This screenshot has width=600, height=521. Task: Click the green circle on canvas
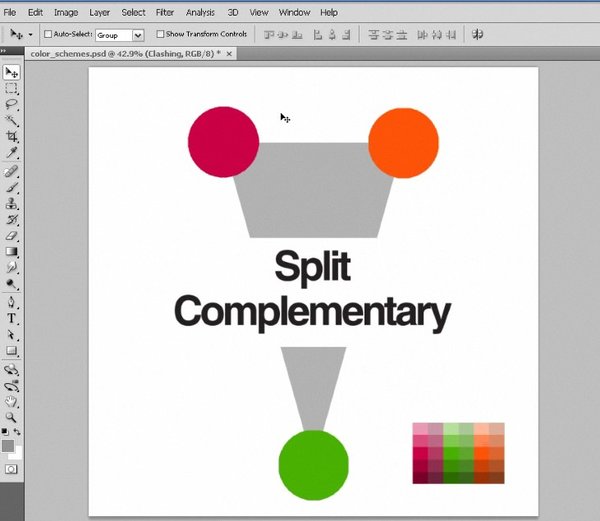click(x=313, y=465)
